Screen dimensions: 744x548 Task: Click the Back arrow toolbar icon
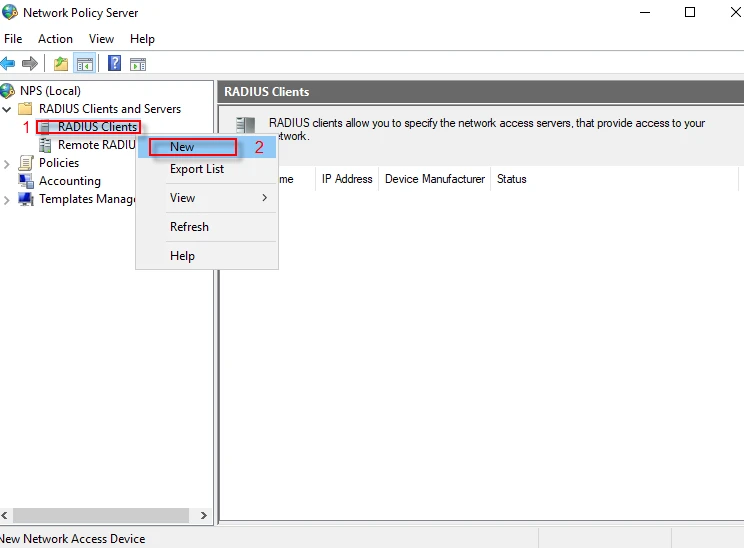[9, 64]
